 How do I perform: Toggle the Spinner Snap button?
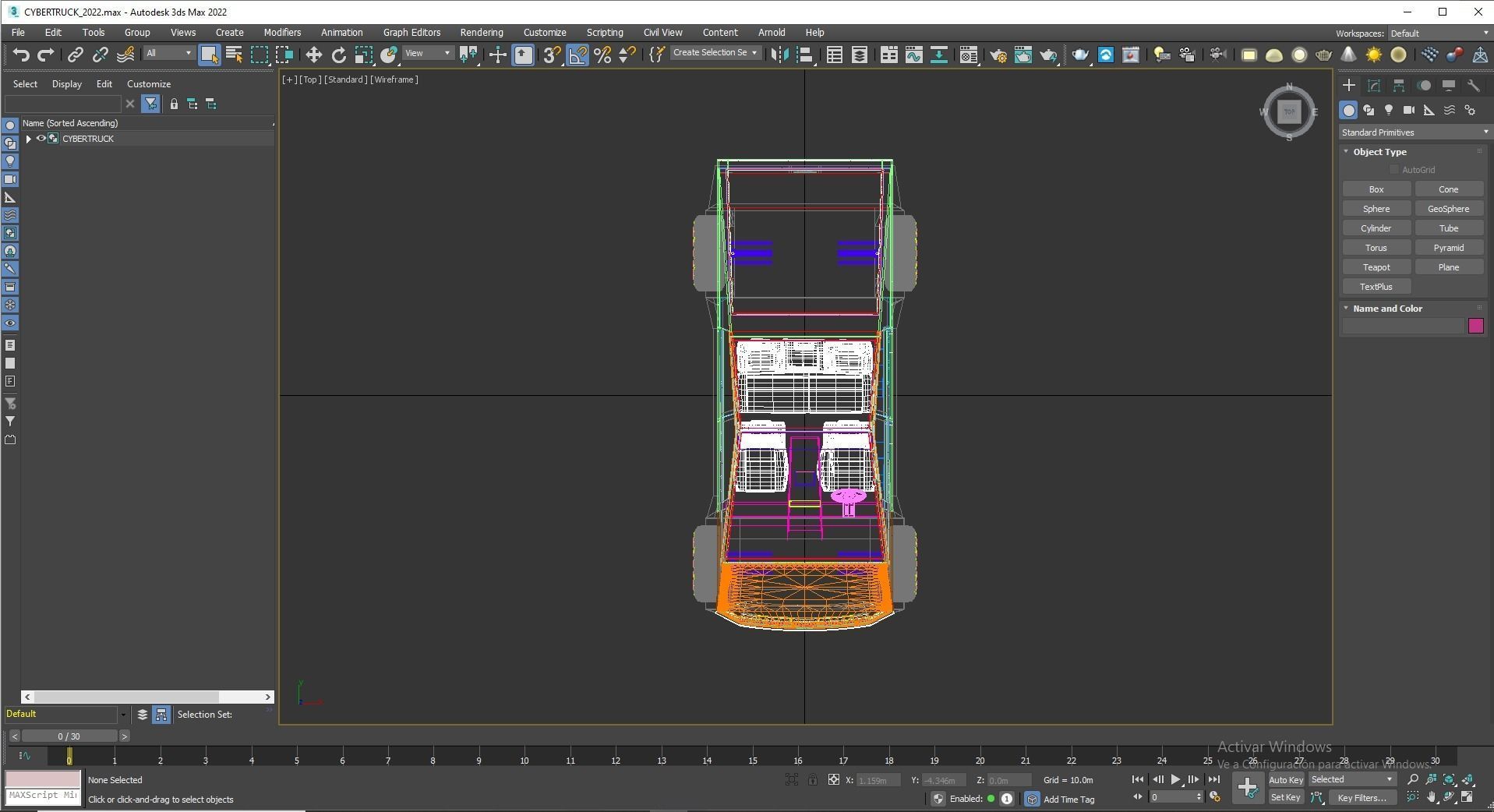[627, 55]
